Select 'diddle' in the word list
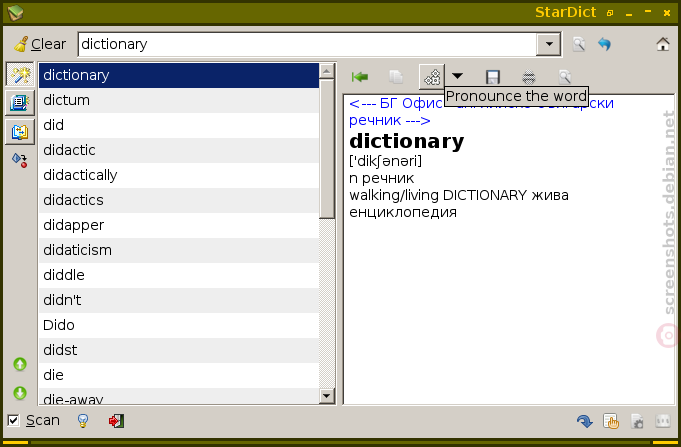This screenshot has height=447, width=681. (179, 275)
